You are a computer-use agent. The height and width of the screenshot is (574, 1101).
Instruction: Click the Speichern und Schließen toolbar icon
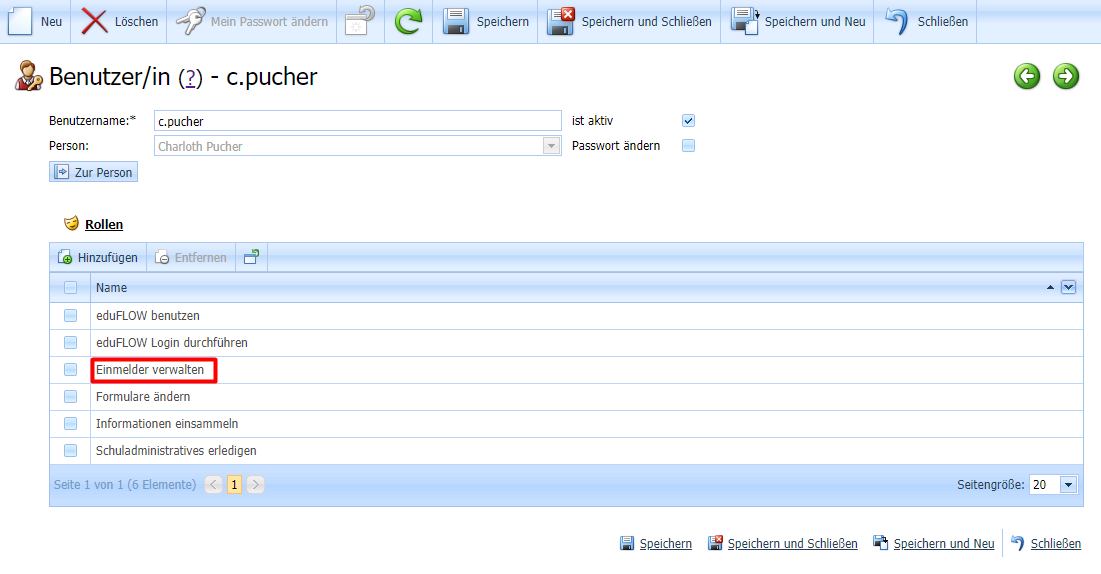tap(561, 21)
